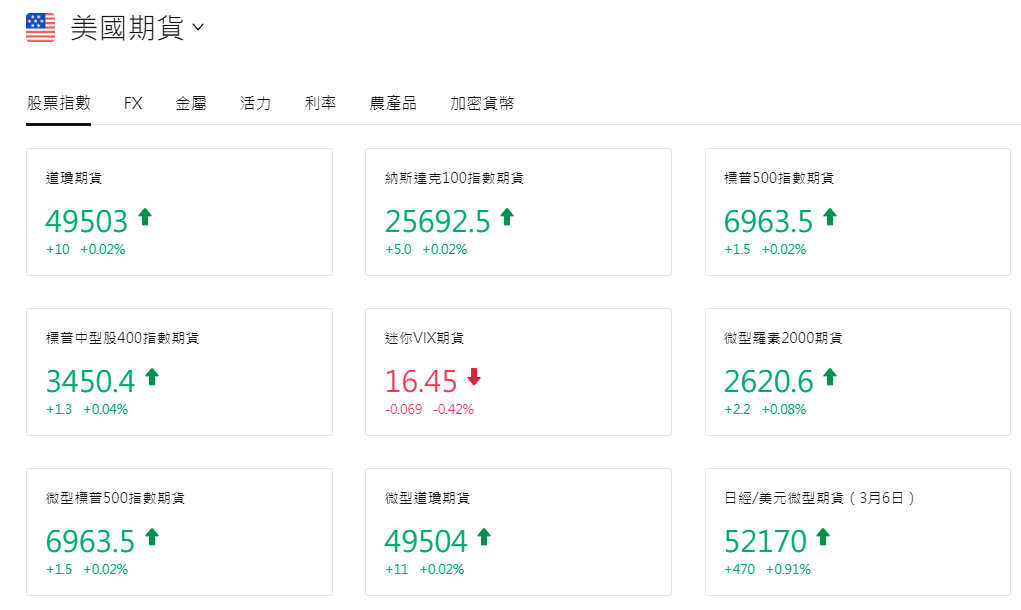Viewport: 1021px width, 610px height.
Task: Open the 加密貨幣 tab
Action: point(482,102)
